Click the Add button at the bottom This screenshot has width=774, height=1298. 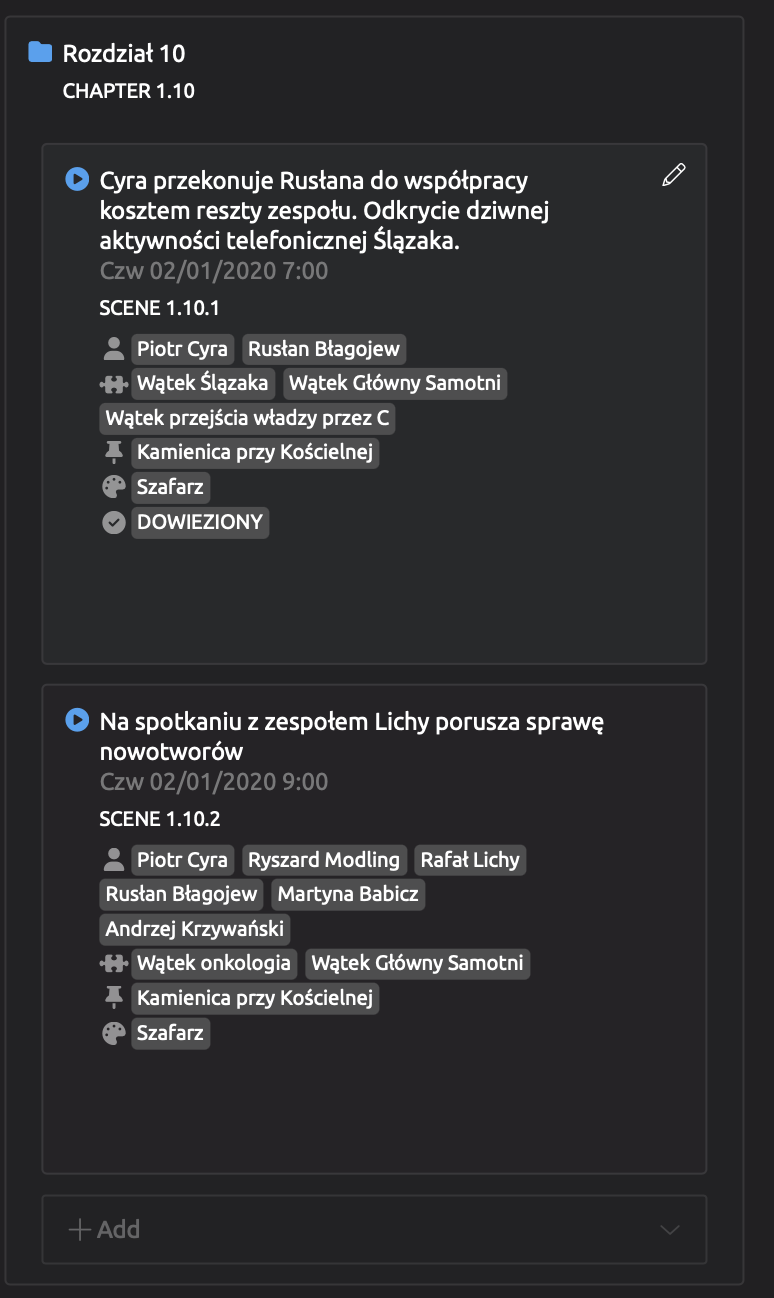(104, 1230)
